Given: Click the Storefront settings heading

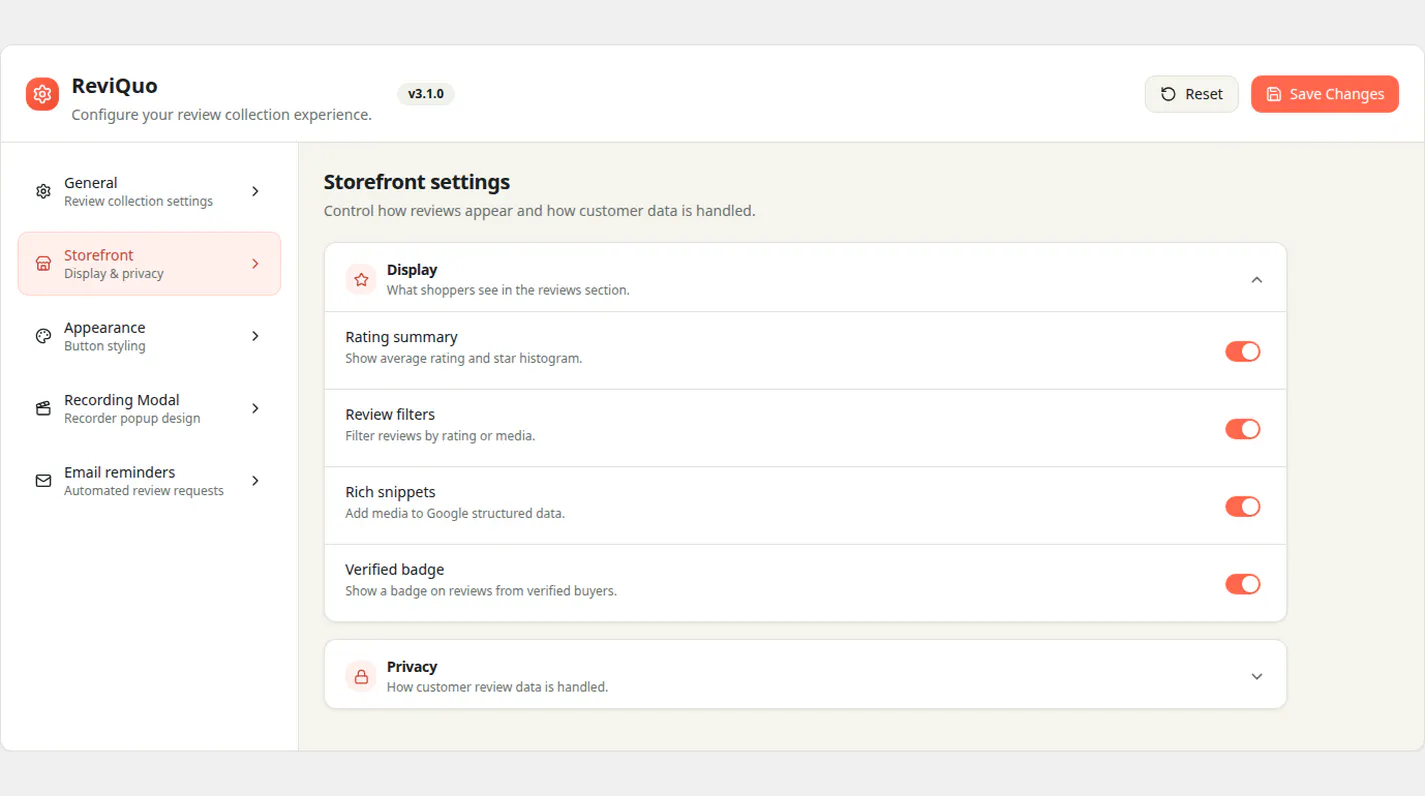Looking at the screenshot, I should 417,182.
